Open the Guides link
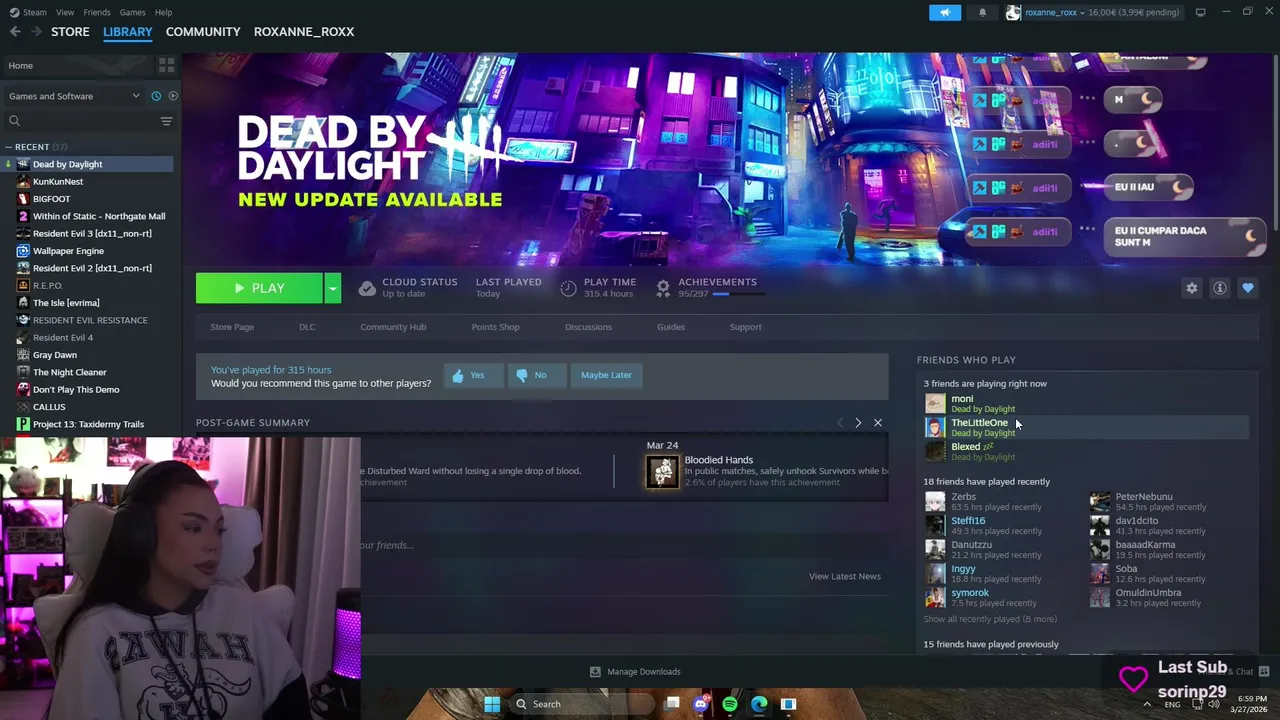Screen dimensions: 1280x720 tap(671, 327)
